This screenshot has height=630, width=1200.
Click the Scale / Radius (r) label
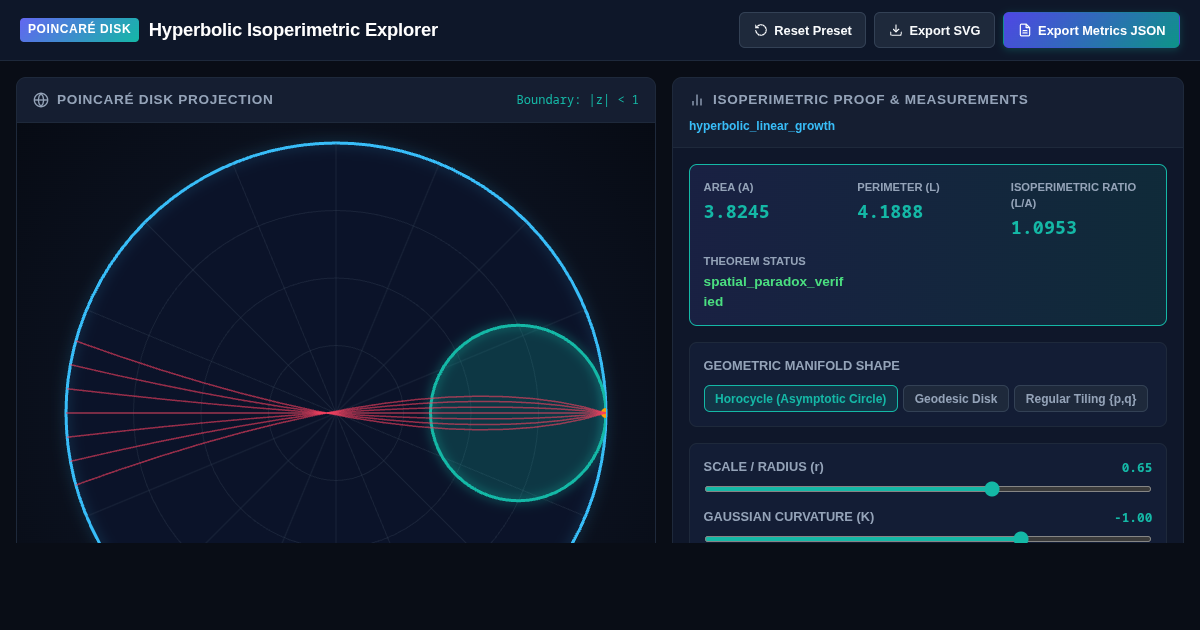pos(764,467)
